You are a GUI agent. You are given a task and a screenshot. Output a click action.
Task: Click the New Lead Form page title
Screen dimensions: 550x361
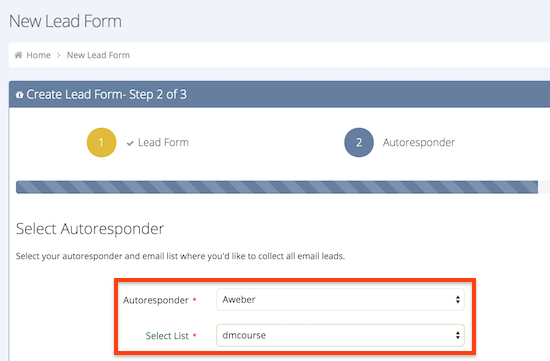pos(65,21)
